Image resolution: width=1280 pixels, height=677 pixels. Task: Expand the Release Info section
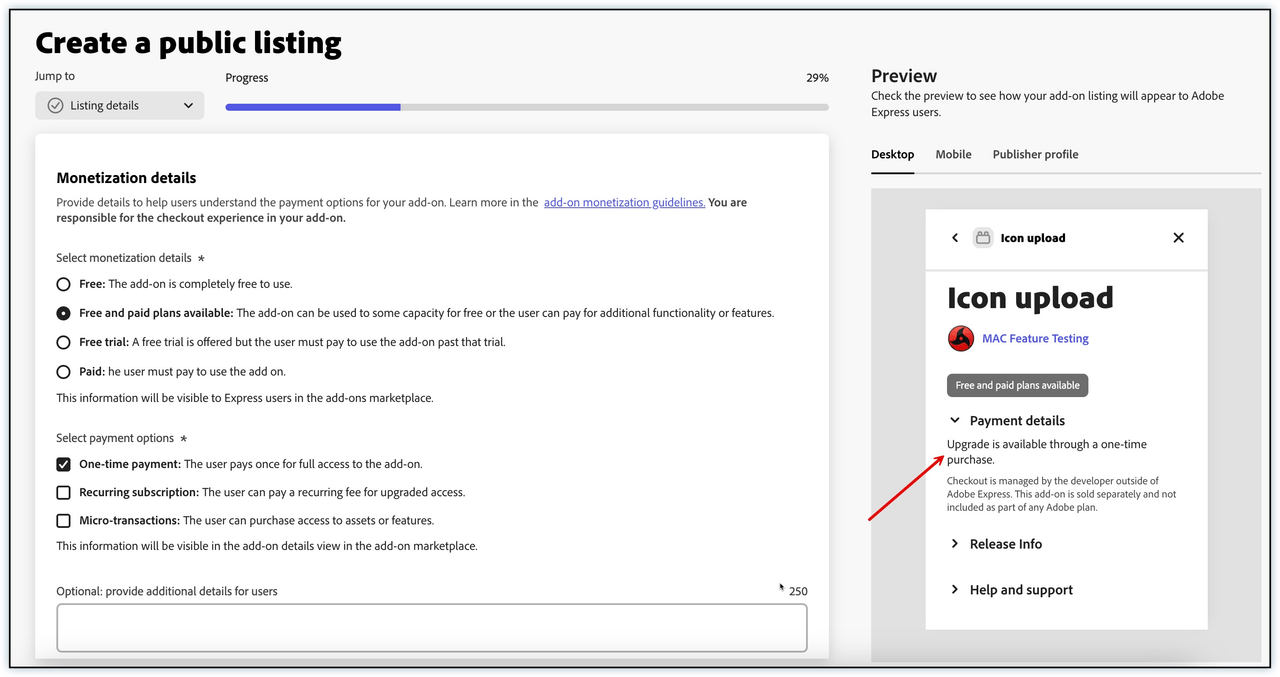click(x=955, y=544)
